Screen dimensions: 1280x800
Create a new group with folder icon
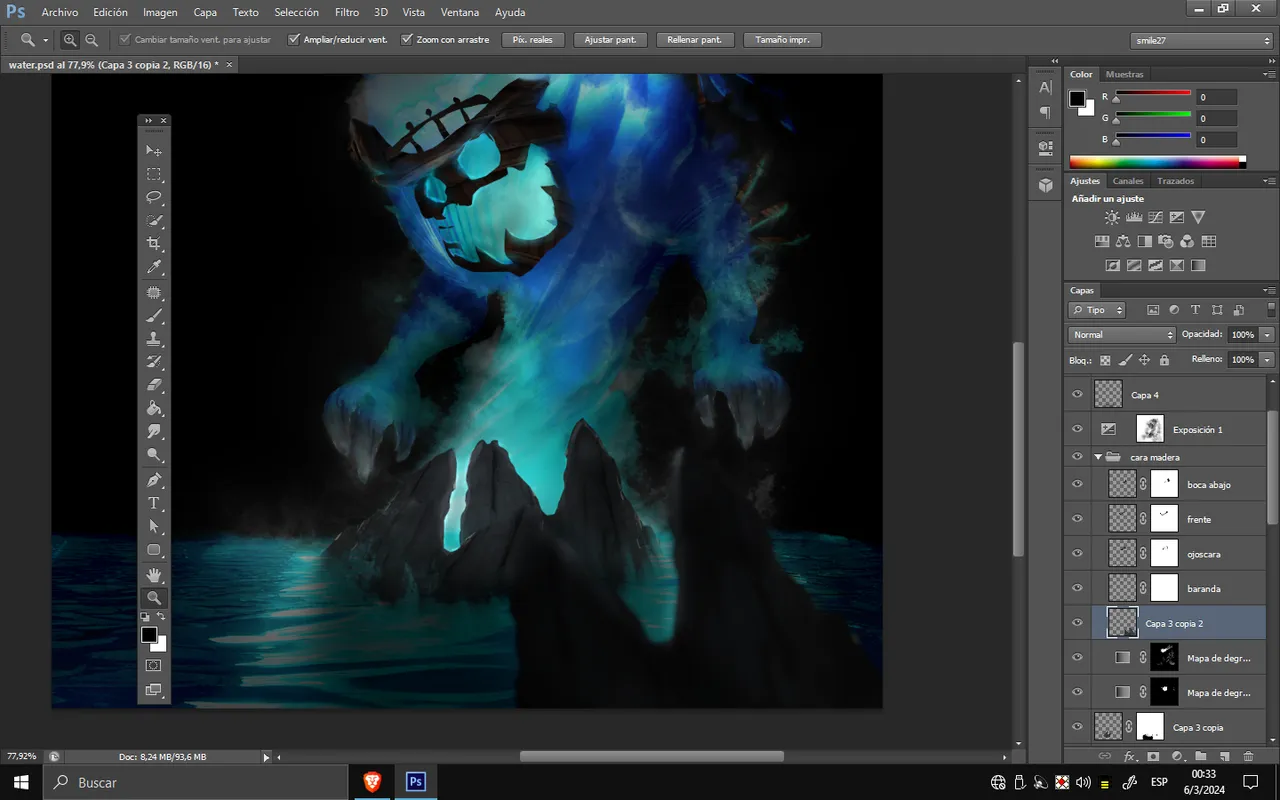[1200, 757]
